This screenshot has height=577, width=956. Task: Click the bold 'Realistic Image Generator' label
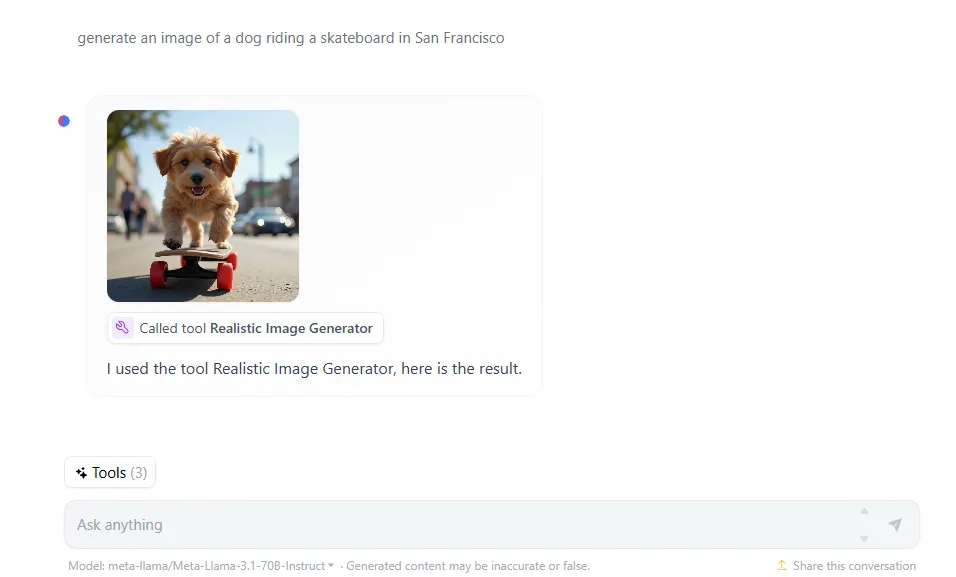[x=291, y=328]
